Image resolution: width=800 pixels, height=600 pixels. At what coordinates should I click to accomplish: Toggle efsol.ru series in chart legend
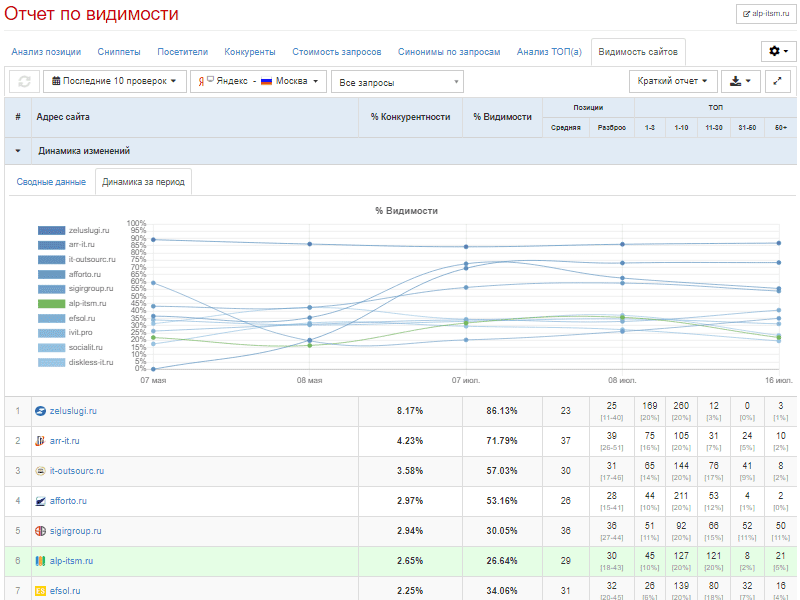[x=66, y=318]
